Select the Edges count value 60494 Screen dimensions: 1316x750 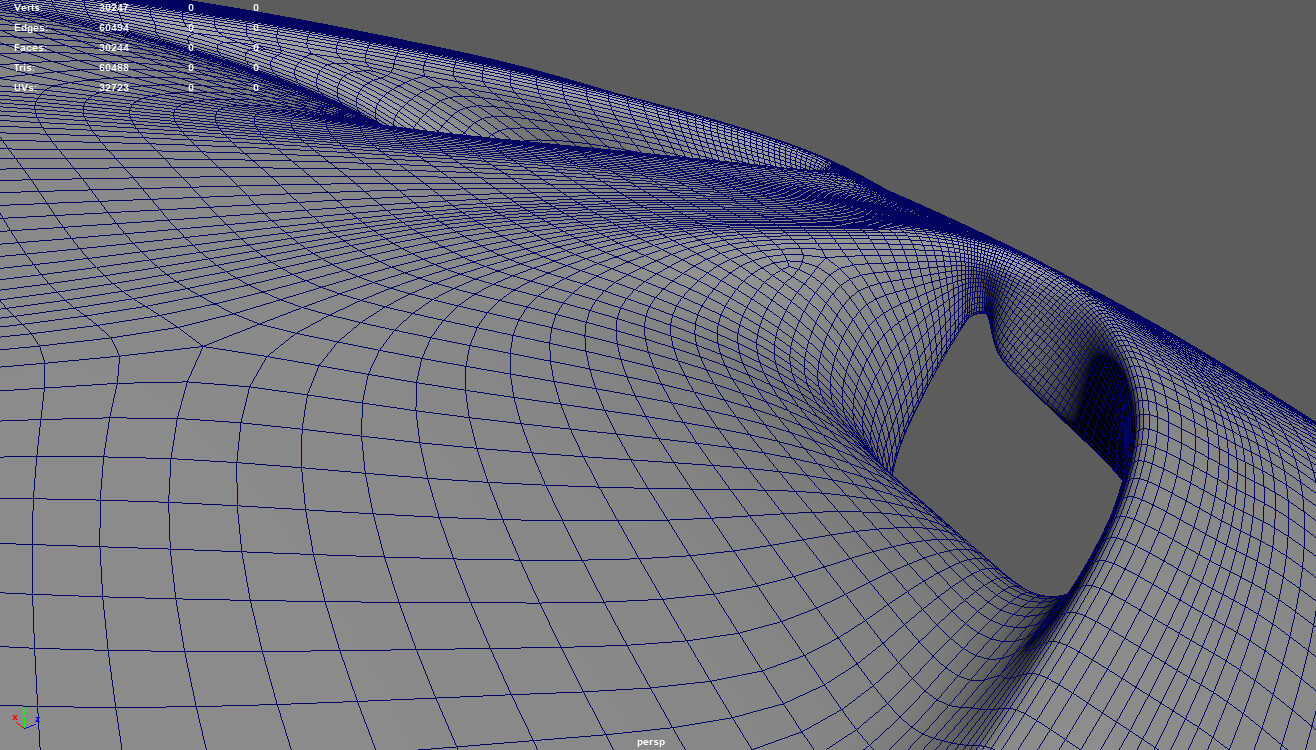(114, 28)
